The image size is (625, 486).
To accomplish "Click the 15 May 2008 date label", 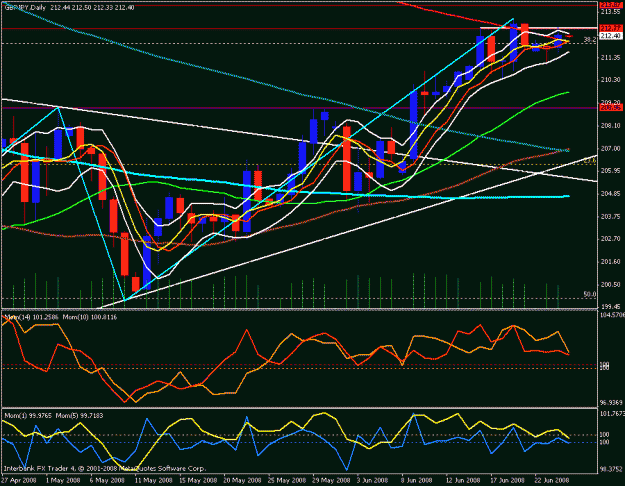I will tap(197, 480).
